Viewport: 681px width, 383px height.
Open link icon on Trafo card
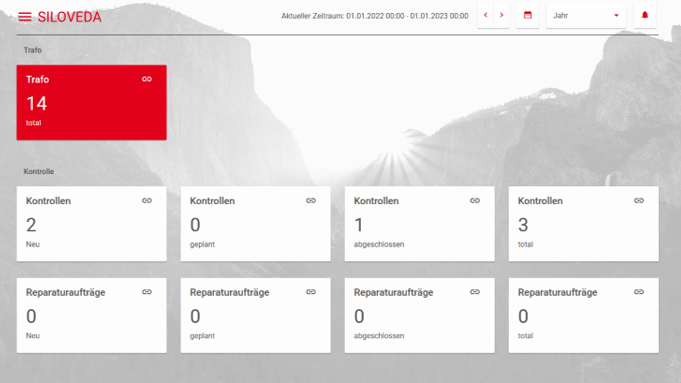click(147, 79)
